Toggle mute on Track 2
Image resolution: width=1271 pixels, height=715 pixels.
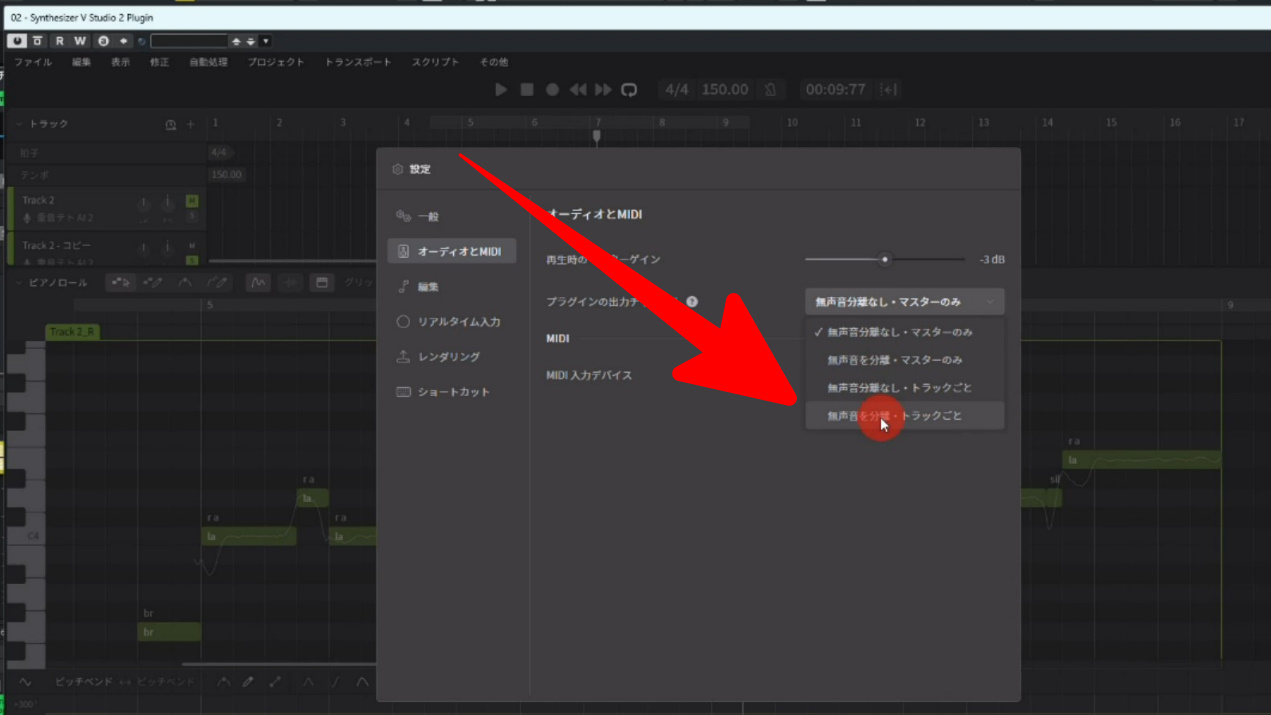pos(192,201)
